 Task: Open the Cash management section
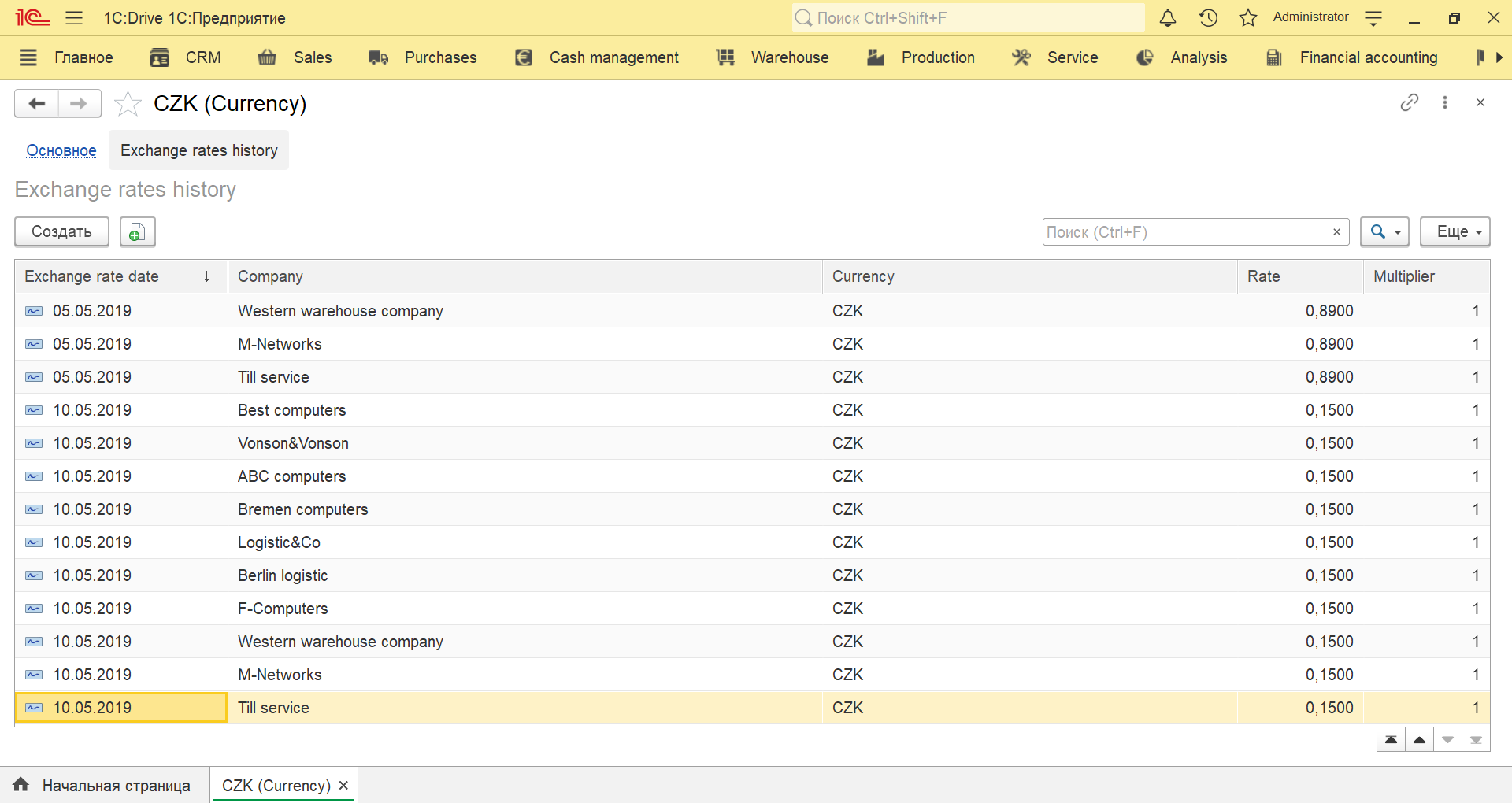tap(613, 57)
